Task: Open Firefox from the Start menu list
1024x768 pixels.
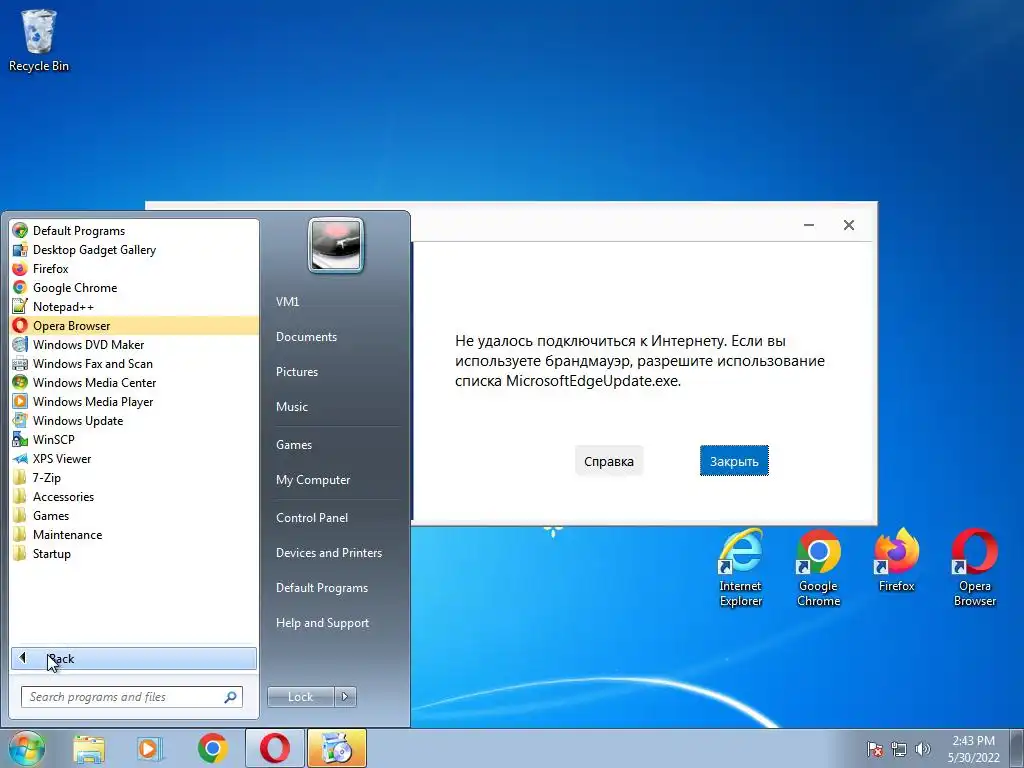Action: pos(134,268)
